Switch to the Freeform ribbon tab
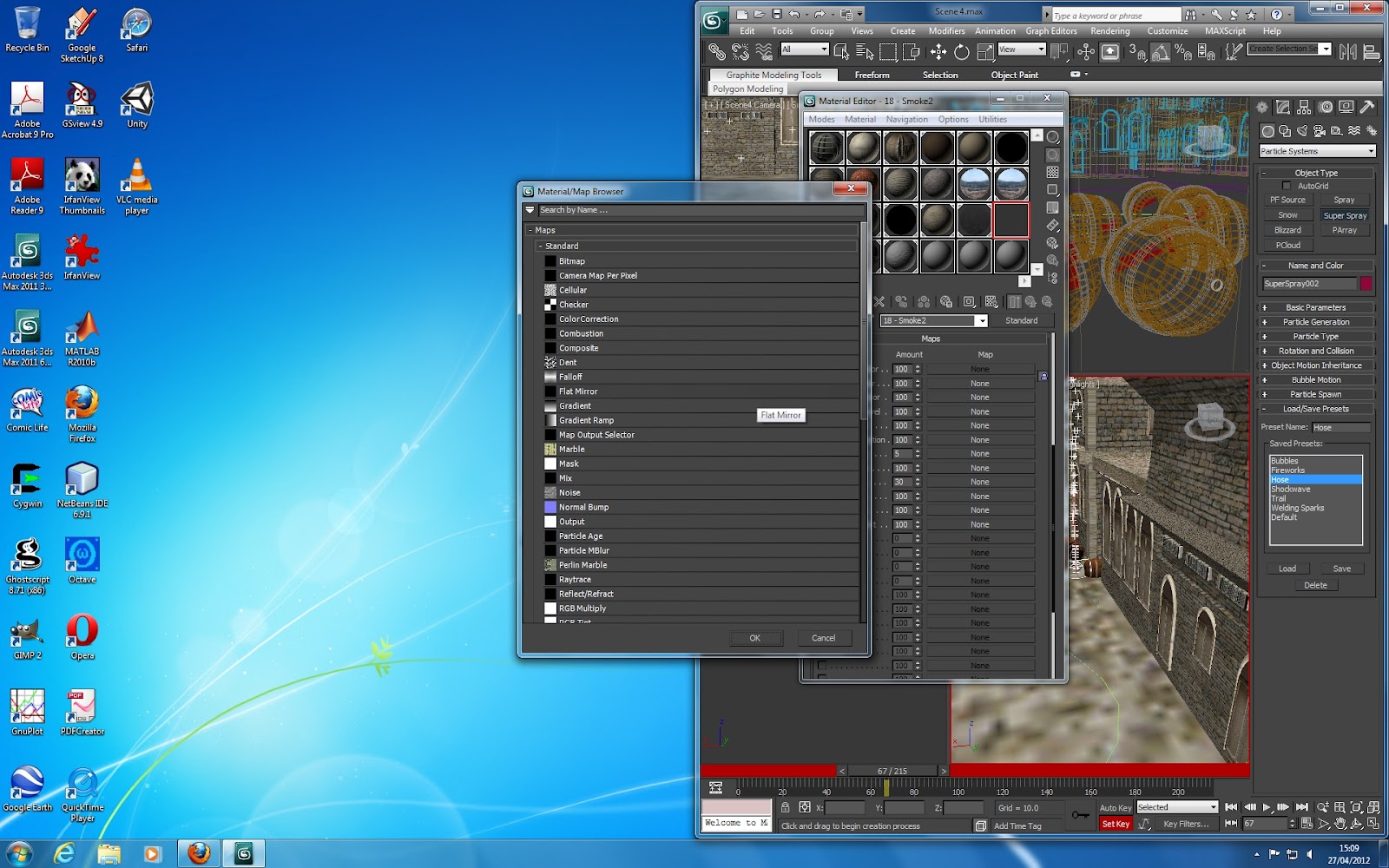The height and width of the screenshot is (868, 1389). pos(872,76)
